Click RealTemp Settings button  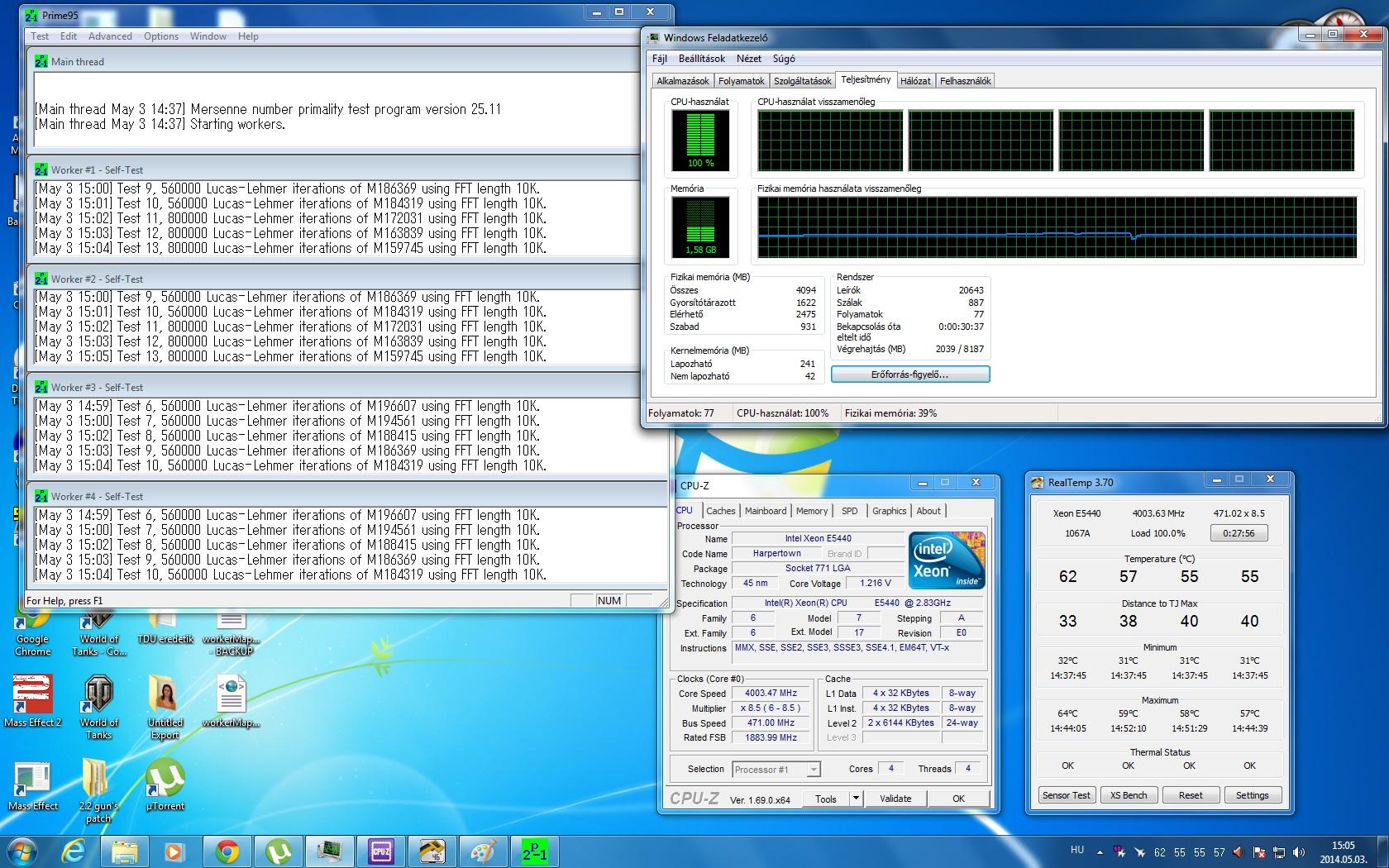pyautogui.click(x=1253, y=795)
